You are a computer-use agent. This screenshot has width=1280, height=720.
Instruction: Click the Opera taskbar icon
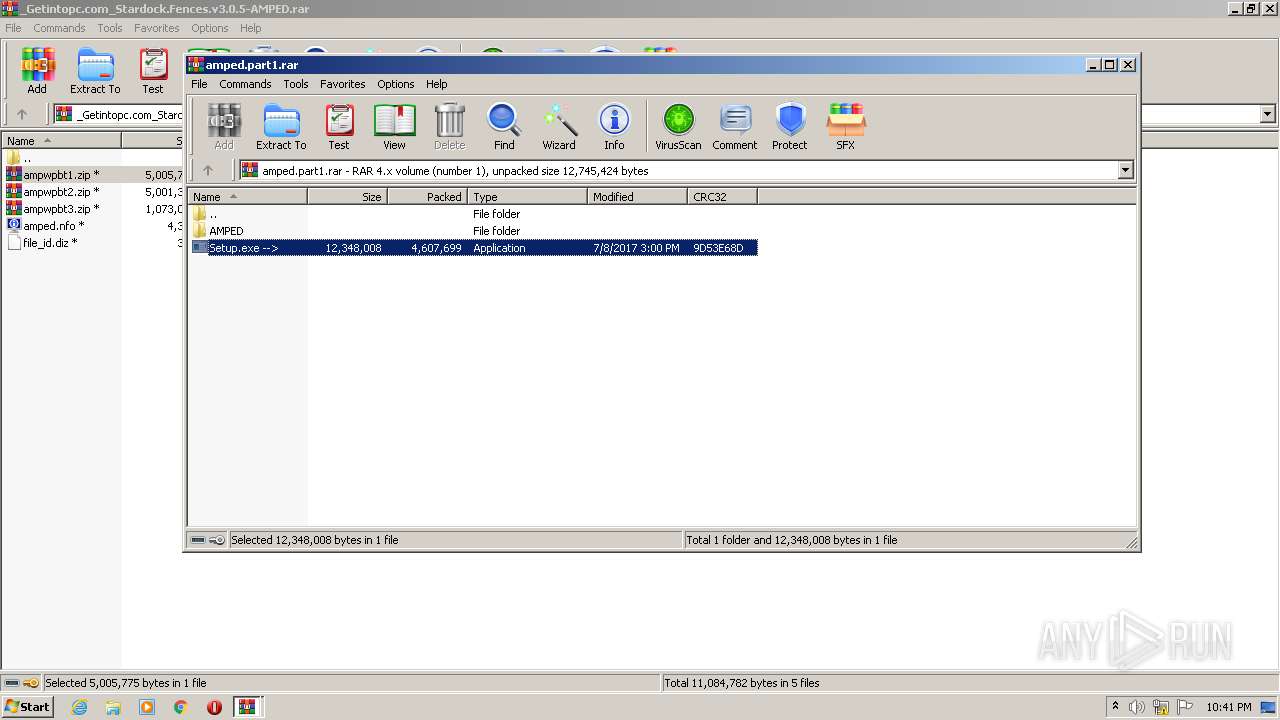[x=214, y=707]
